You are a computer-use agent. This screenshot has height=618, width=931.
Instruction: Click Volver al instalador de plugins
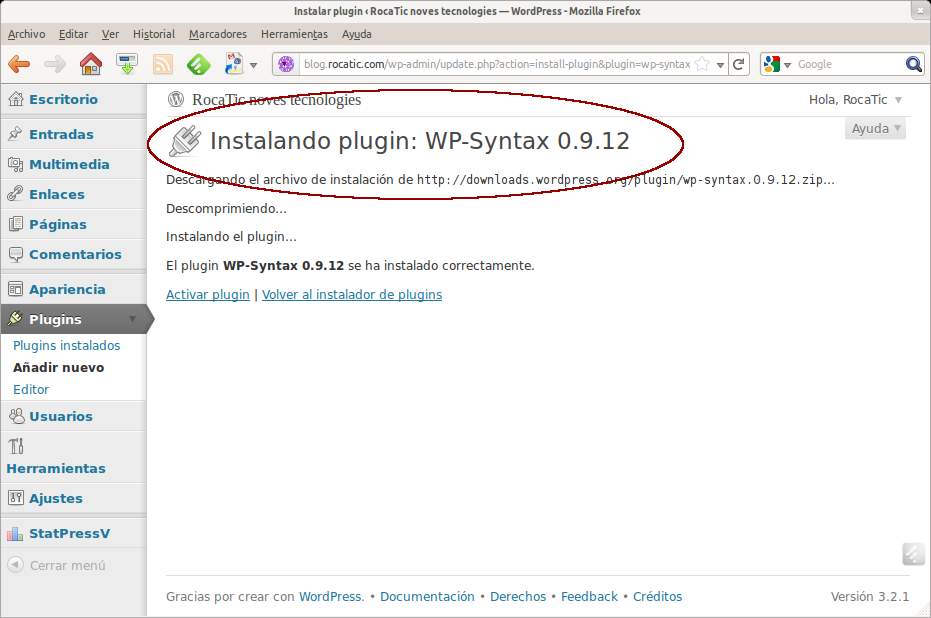point(352,294)
